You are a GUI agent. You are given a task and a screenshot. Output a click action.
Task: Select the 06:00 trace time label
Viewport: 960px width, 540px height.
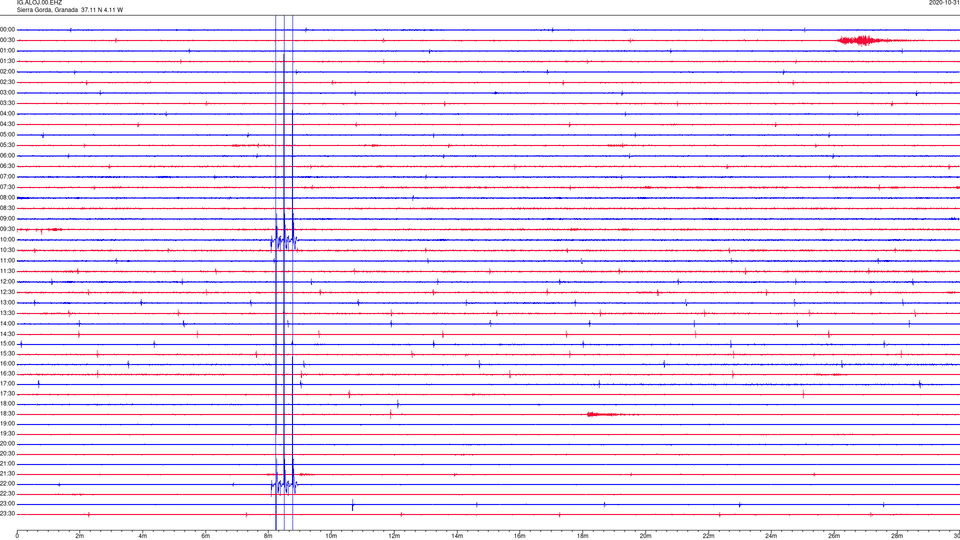click(7, 156)
